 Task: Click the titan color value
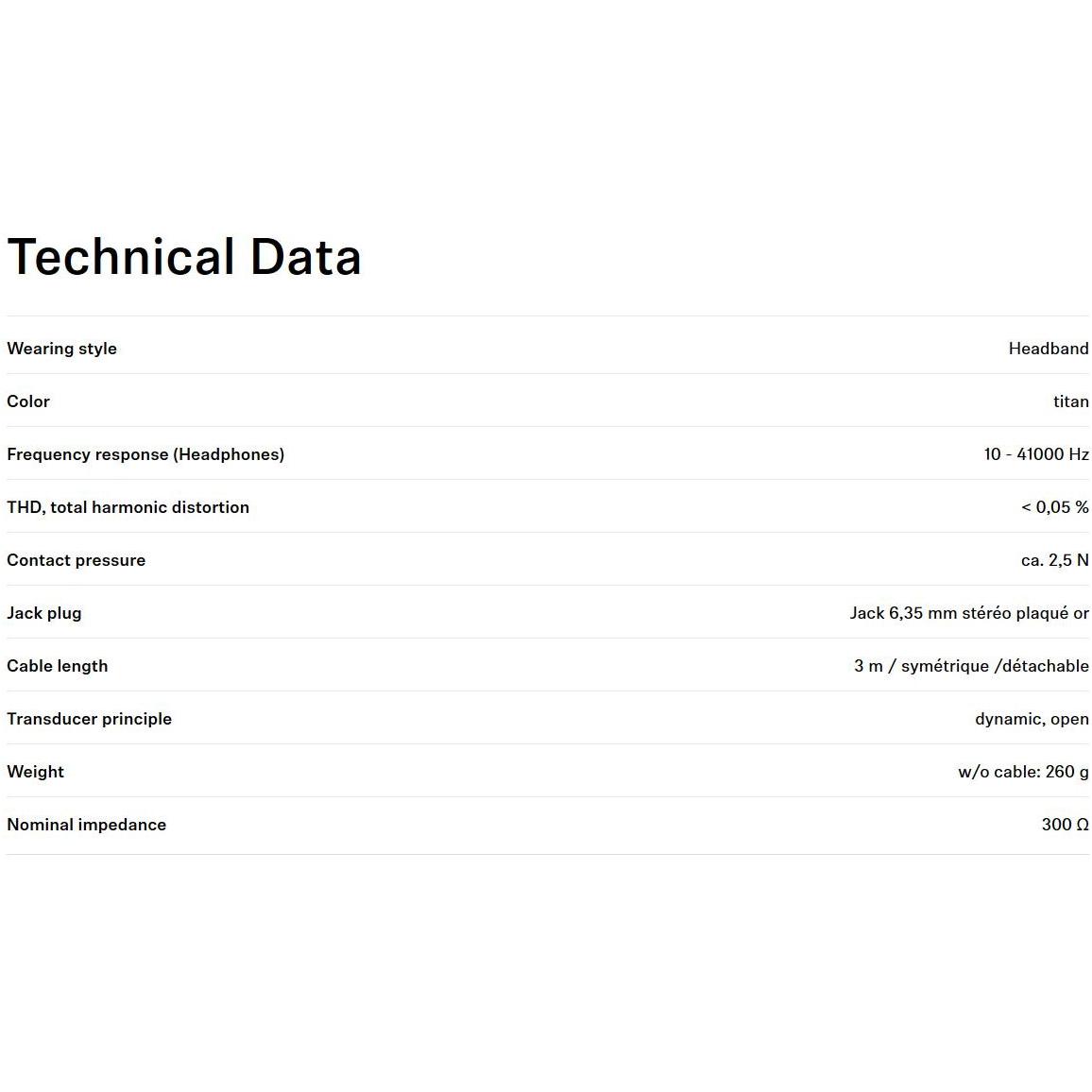[1070, 401]
